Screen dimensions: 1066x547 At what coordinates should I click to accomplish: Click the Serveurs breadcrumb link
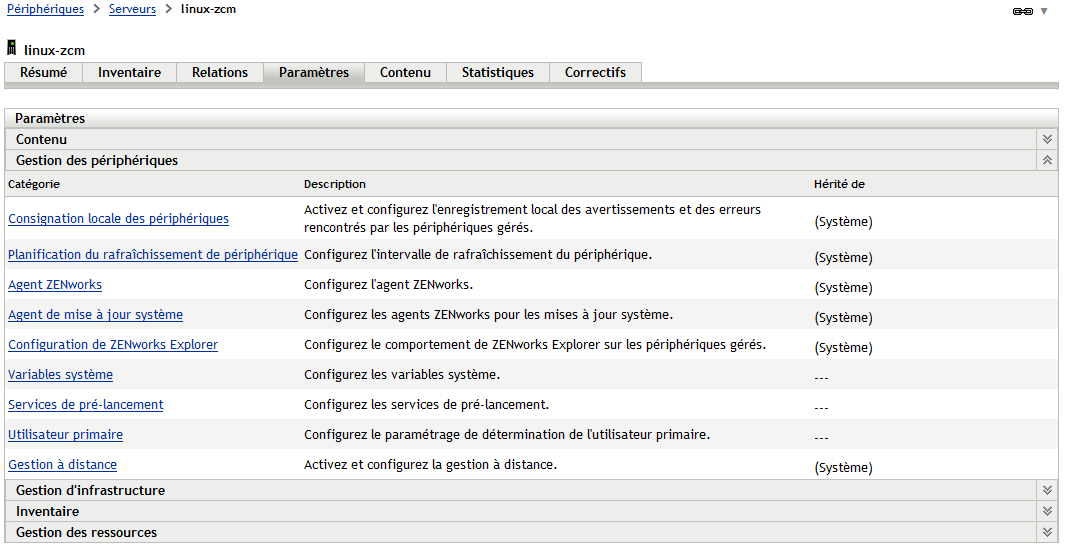pos(132,9)
